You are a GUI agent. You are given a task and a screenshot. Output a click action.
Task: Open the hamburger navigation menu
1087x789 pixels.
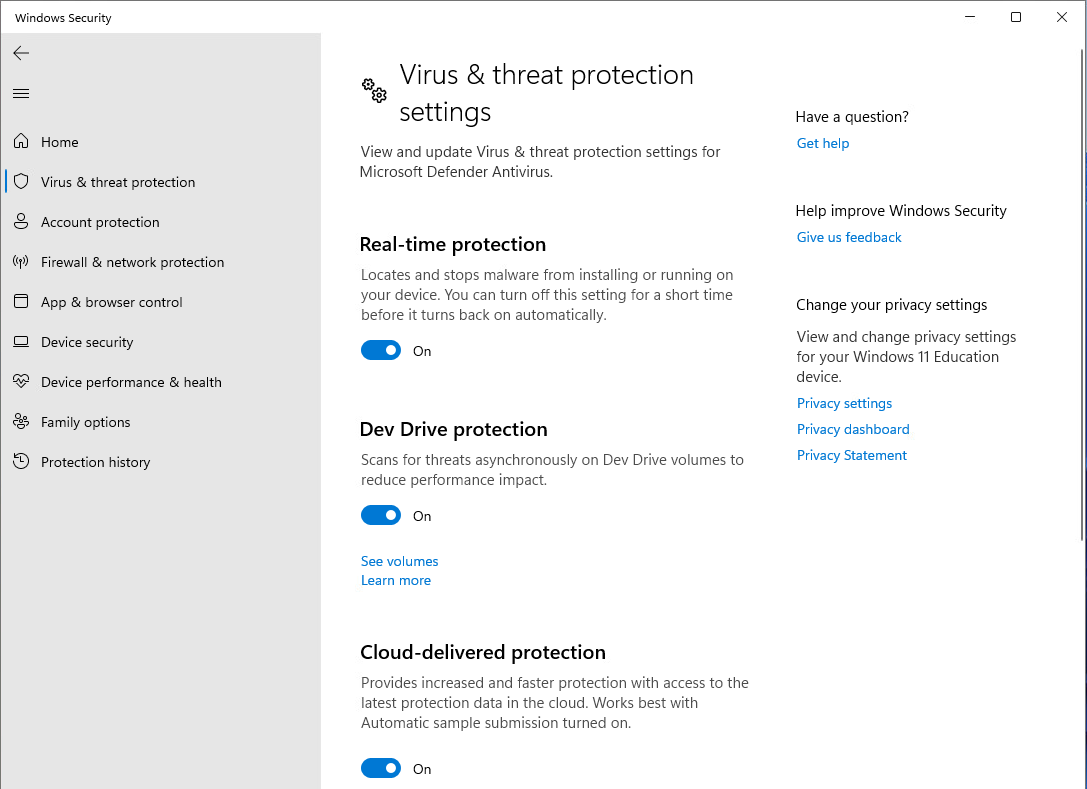coord(21,94)
